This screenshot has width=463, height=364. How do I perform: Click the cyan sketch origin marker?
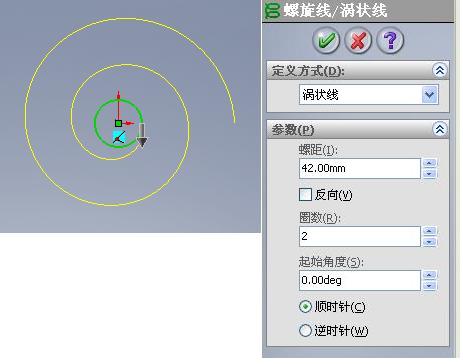point(119,137)
